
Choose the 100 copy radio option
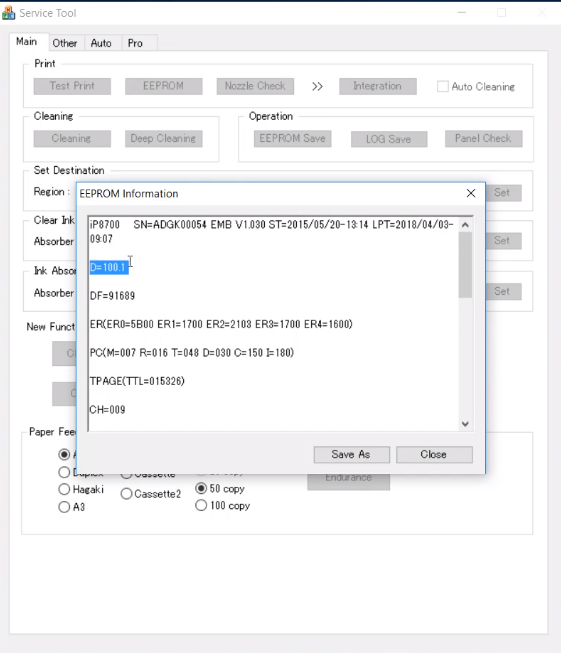[201, 505]
